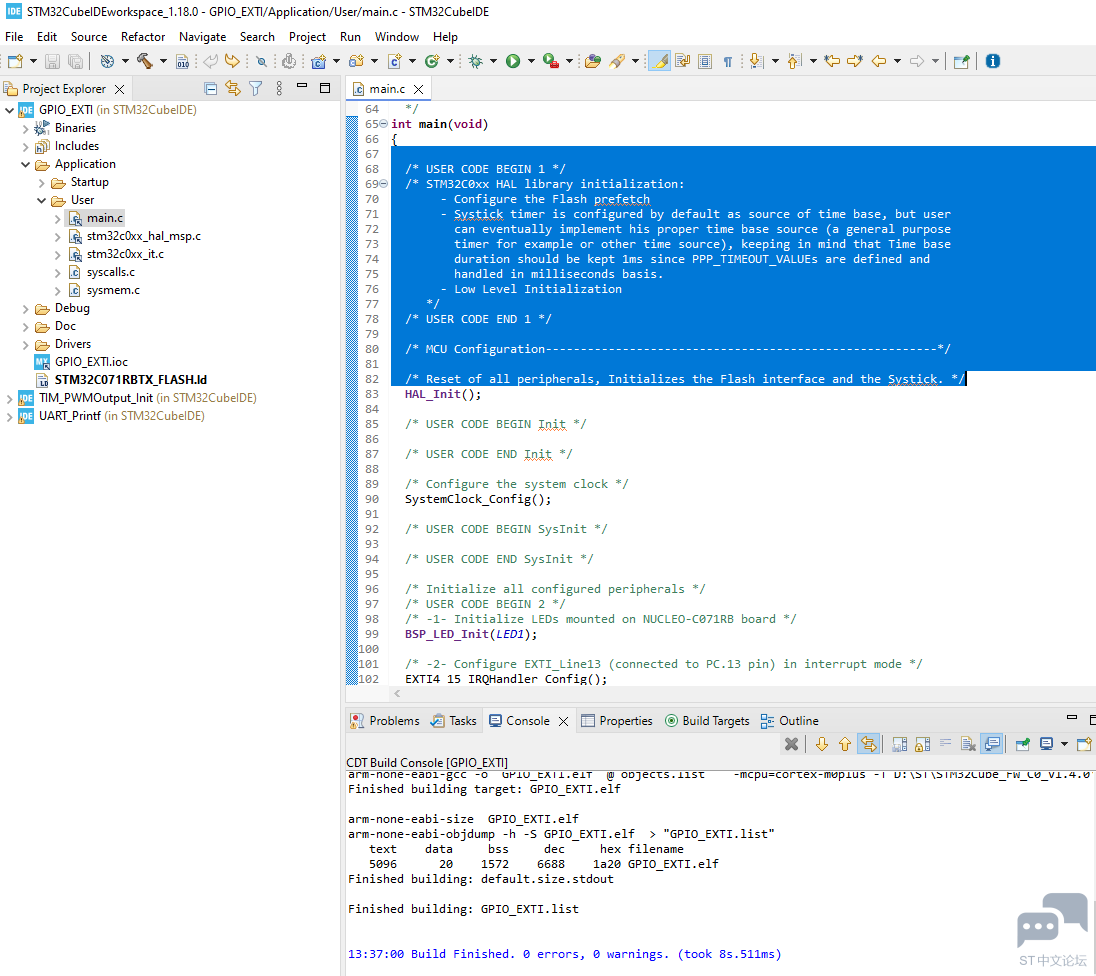Switch to the Problems tab
Viewport: 1096px width, 976px height.
tap(385, 721)
